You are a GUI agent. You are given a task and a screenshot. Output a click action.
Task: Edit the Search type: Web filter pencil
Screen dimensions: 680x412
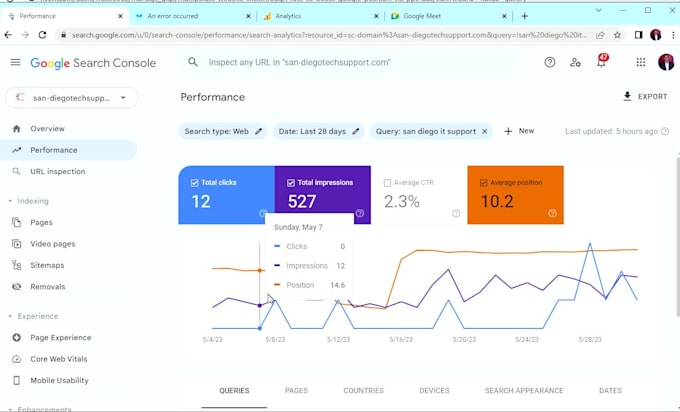(x=259, y=131)
